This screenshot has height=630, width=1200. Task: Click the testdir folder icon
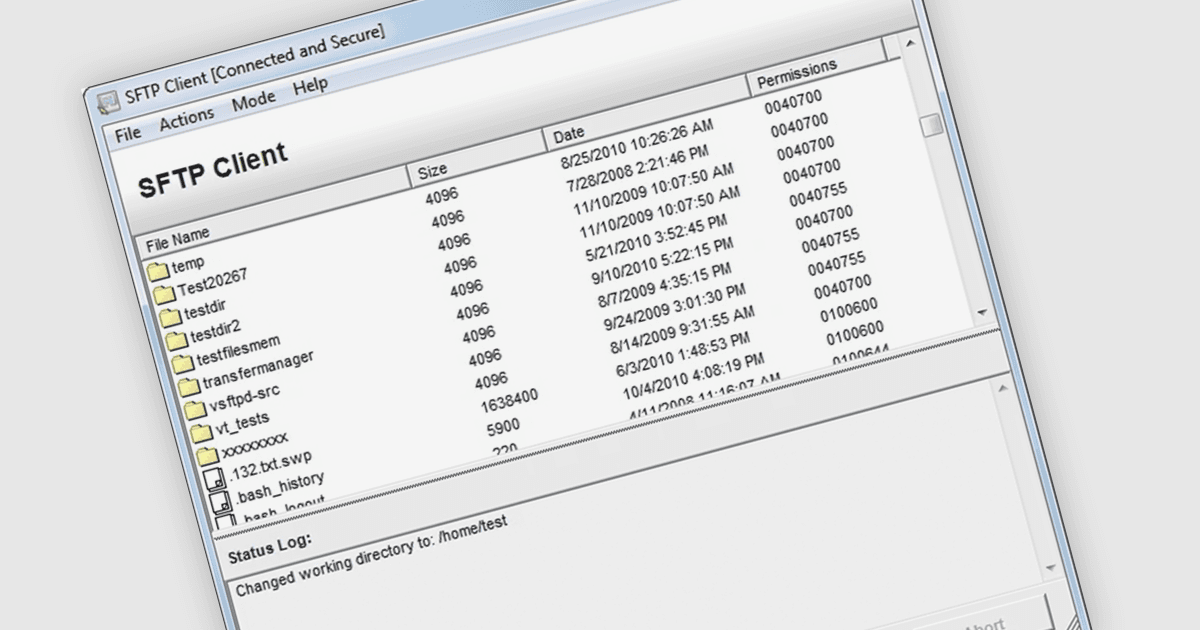(x=170, y=317)
